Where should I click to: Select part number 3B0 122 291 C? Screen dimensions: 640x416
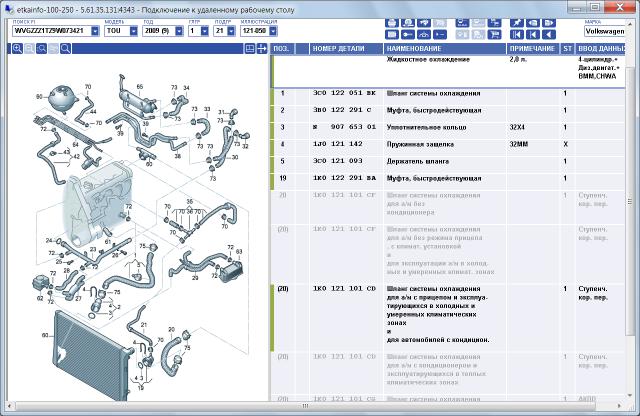click(x=342, y=110)
